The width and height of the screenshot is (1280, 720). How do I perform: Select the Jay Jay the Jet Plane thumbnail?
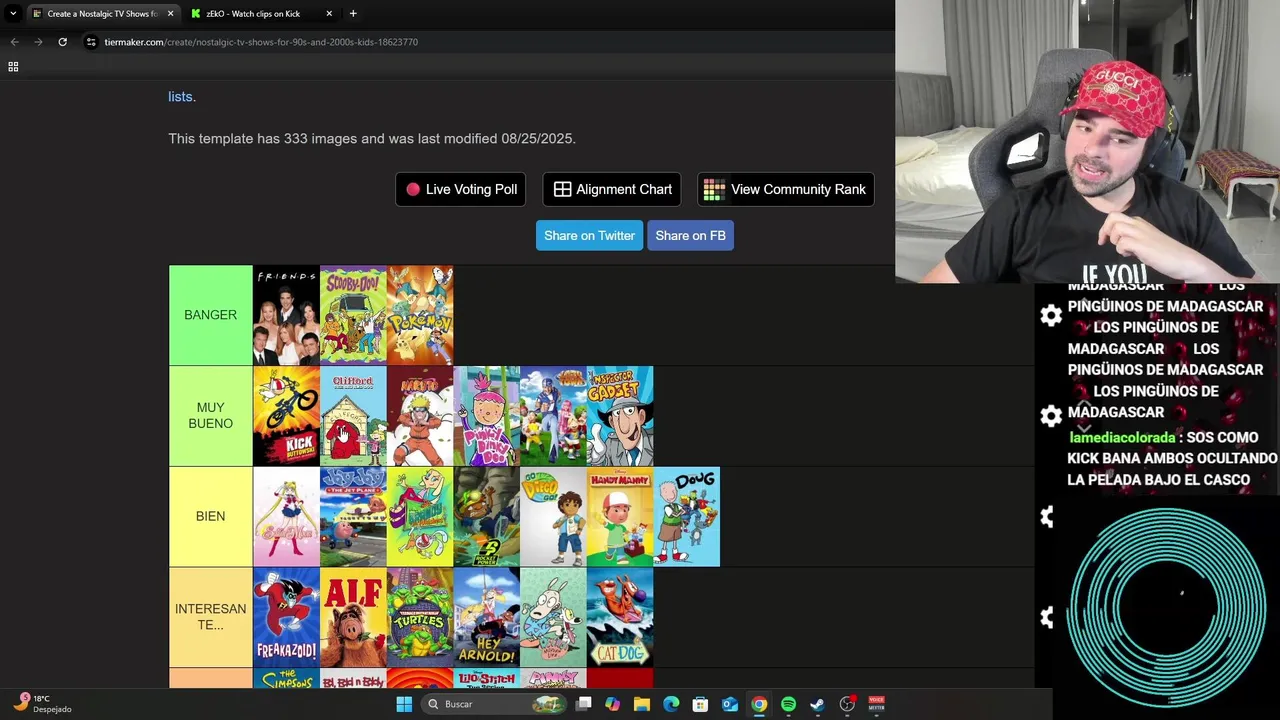(353, 516)
